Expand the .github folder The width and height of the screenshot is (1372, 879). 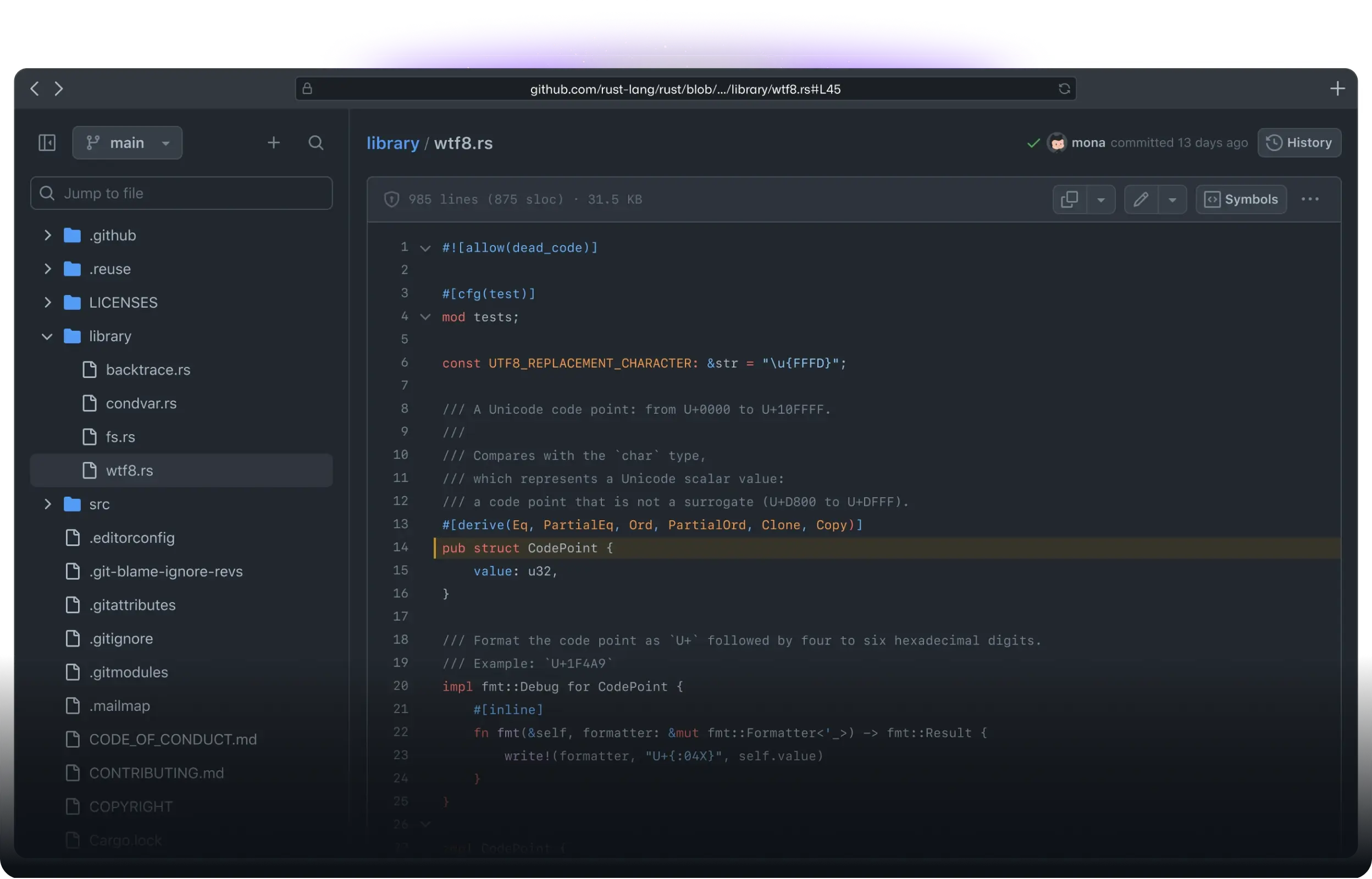click(x=48, y=235)
